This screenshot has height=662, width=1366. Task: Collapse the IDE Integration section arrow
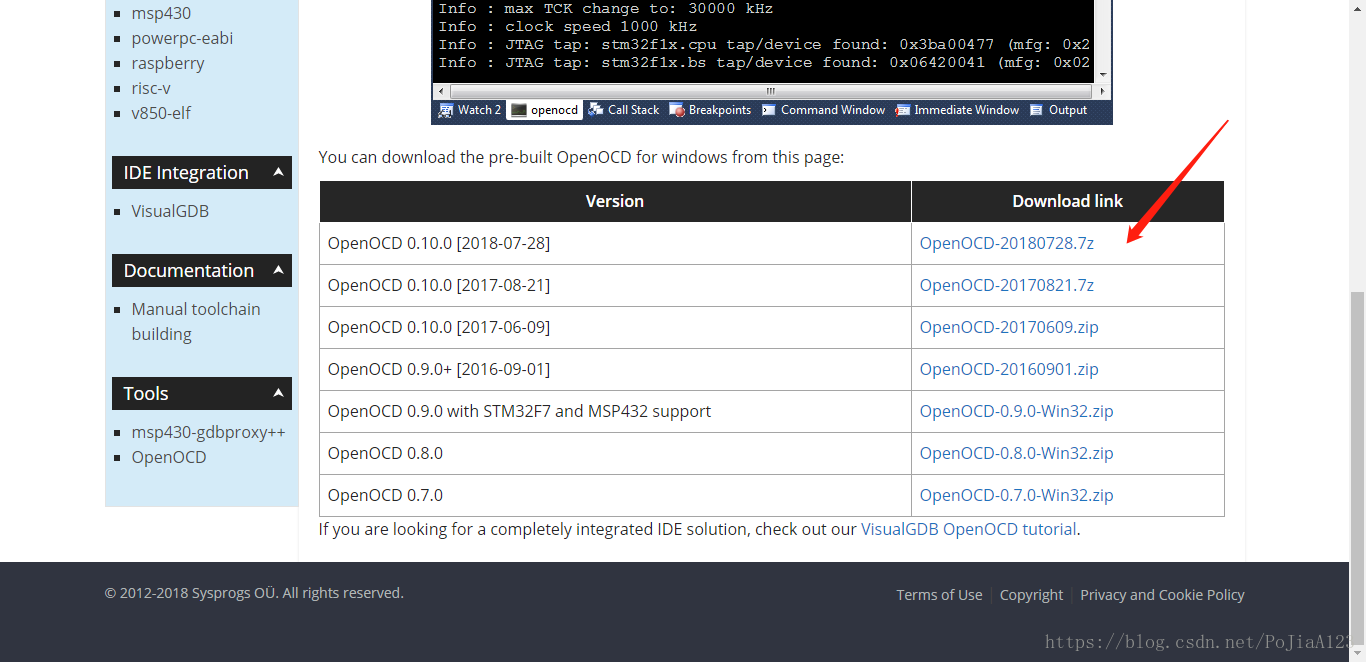click(279, 172)
